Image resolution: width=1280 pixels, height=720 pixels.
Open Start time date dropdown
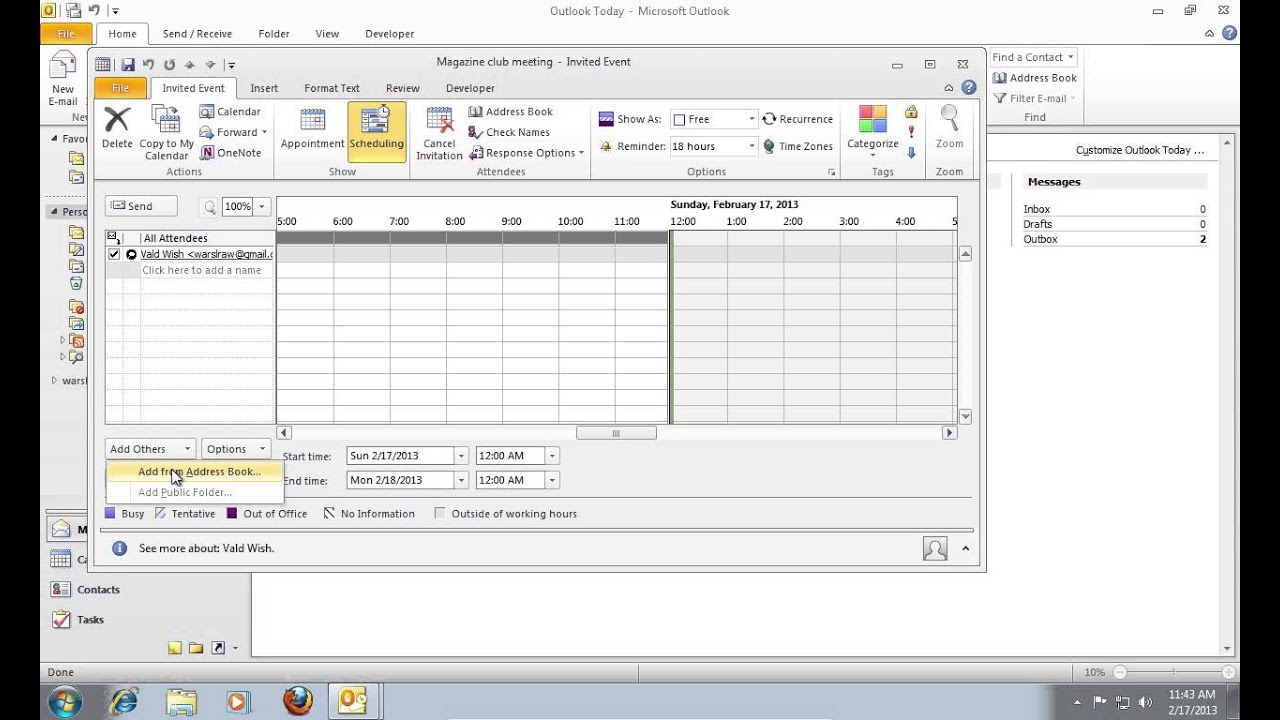(461, 455)
